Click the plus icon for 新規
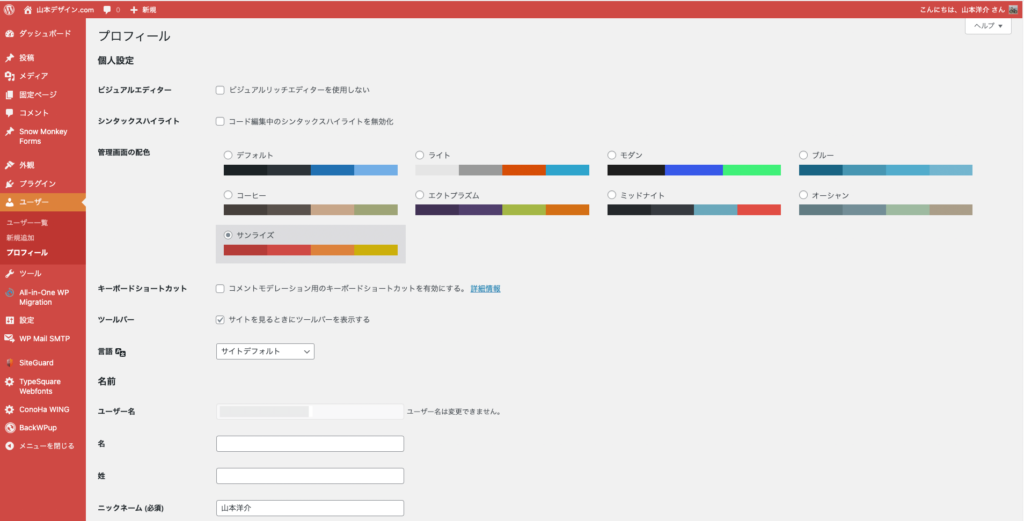This screenshot has width=1024, height=521. (x=134, y=10)
